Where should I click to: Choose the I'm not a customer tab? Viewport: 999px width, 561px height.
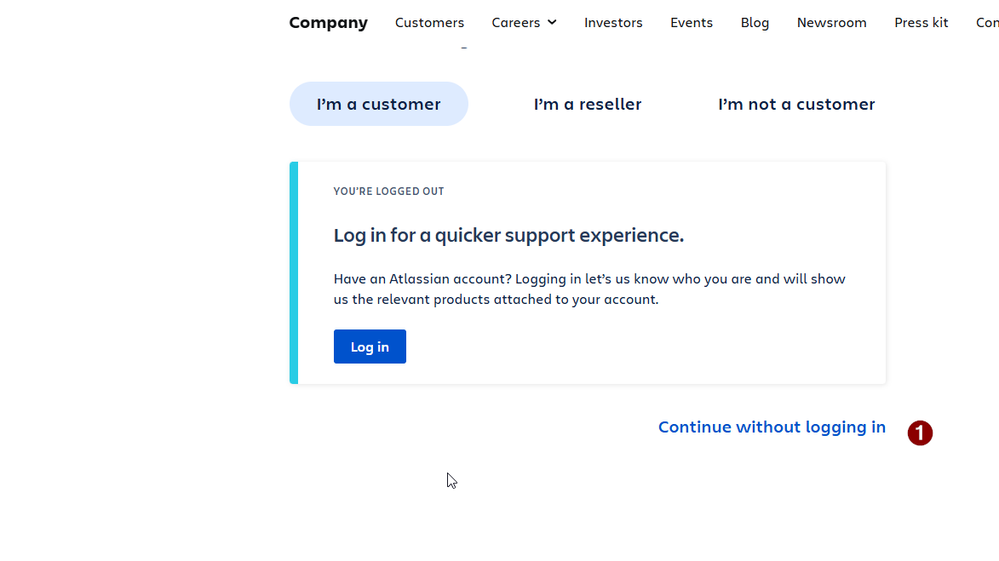point(796,104)
